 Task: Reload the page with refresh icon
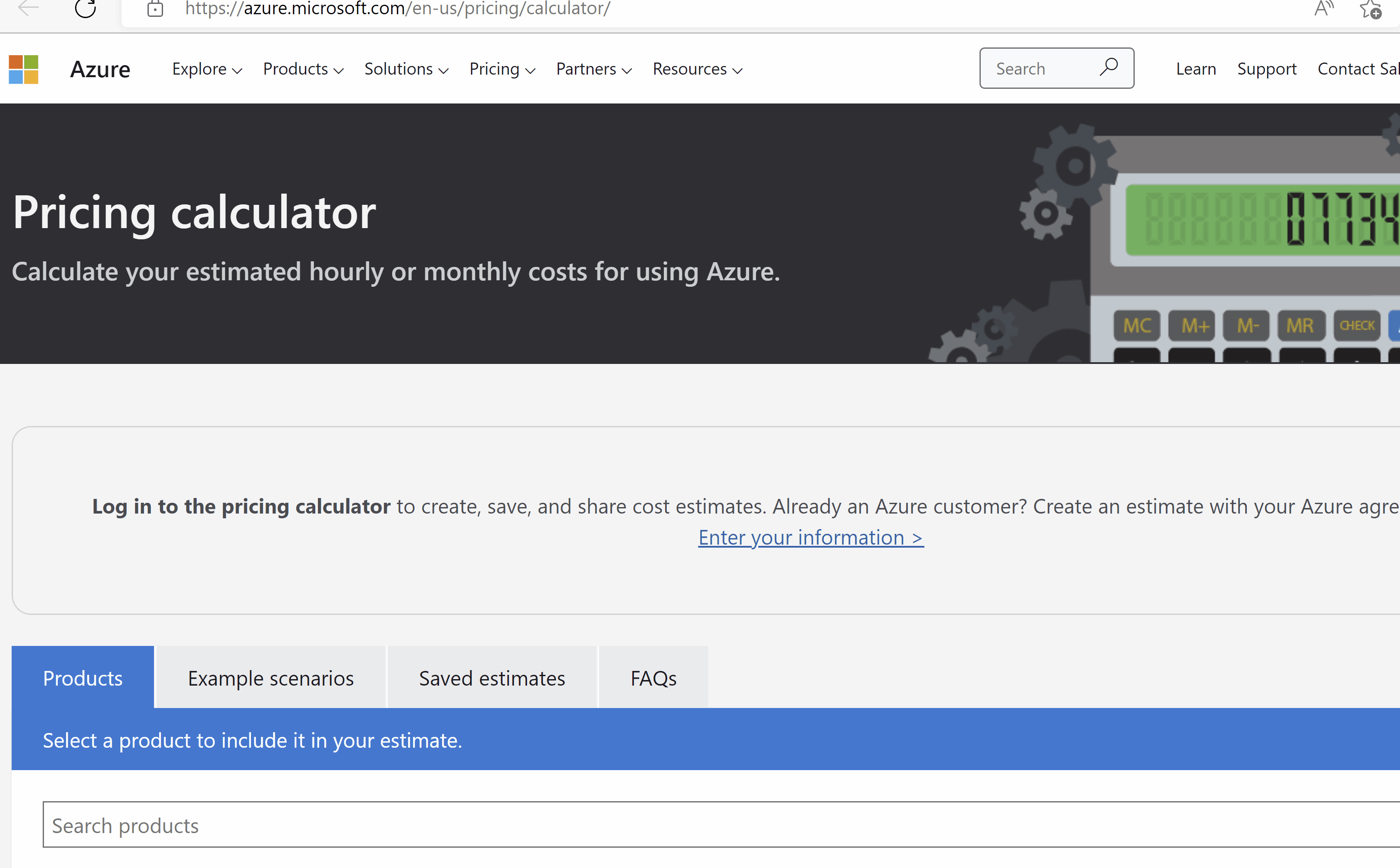85,8
